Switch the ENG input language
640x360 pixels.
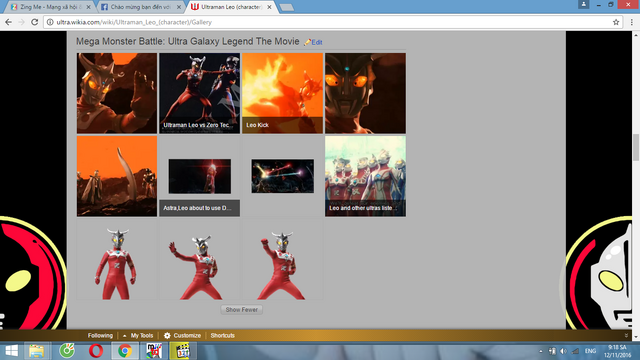tap(590, 351)
